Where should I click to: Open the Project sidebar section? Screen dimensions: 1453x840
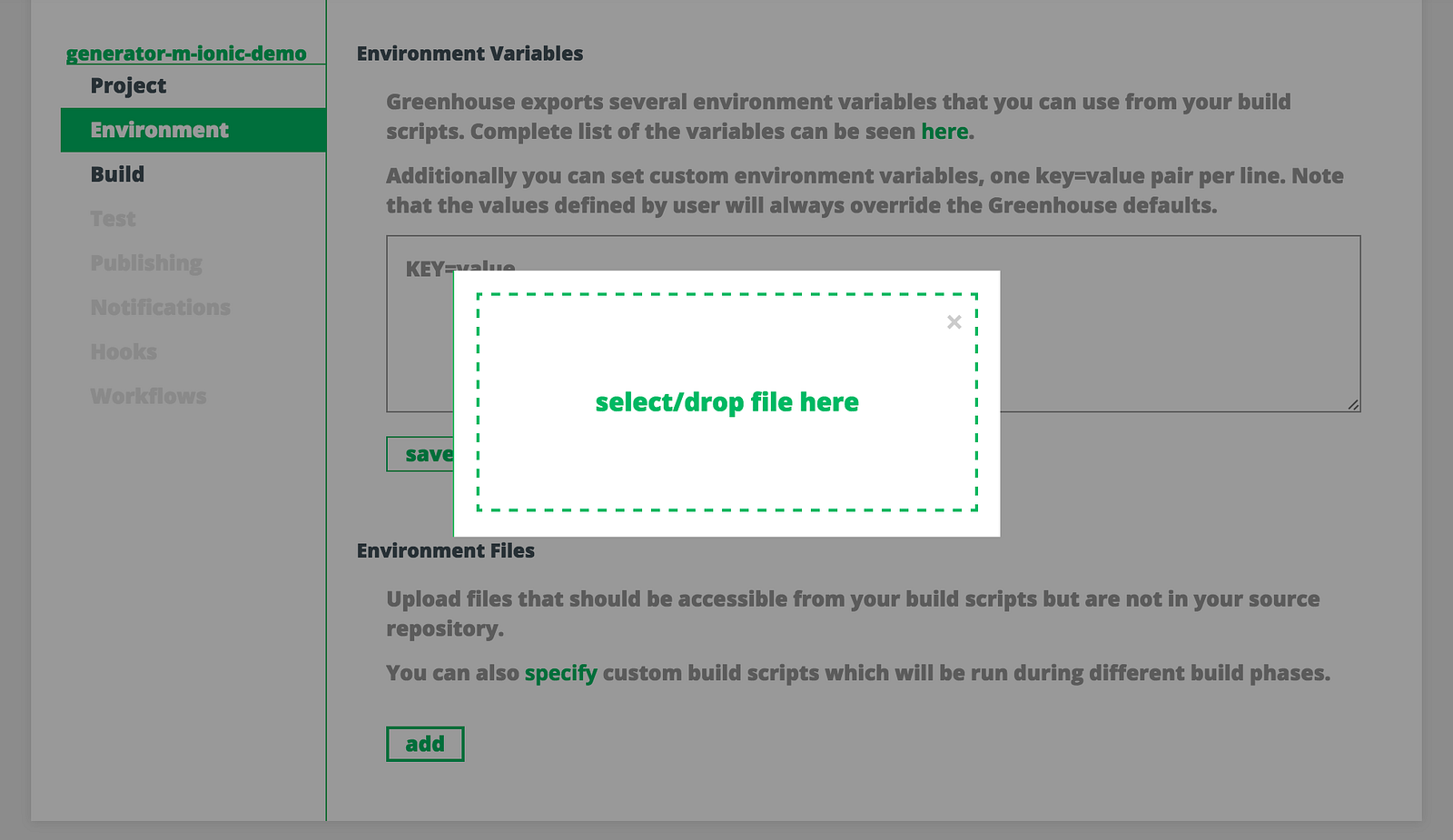[128, 86]
